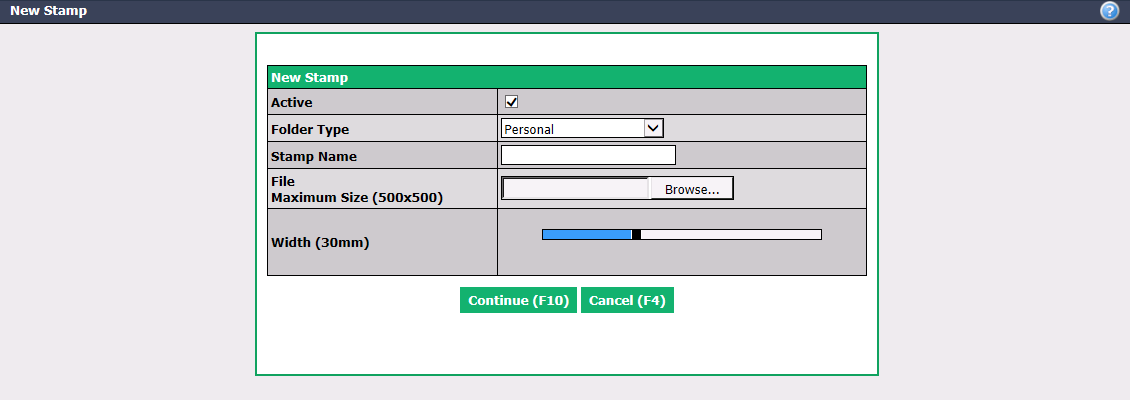1130x400 pixels.
Task: Click the green New Stamp form header
Action: (x=566, y=77)
